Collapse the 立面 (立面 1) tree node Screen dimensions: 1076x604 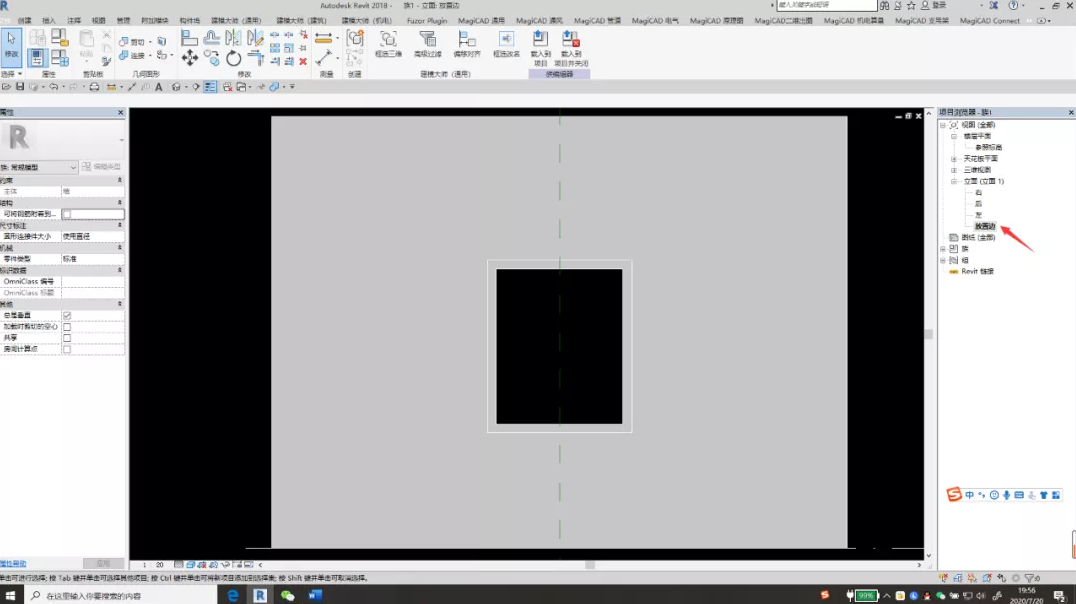pos(954,181)
